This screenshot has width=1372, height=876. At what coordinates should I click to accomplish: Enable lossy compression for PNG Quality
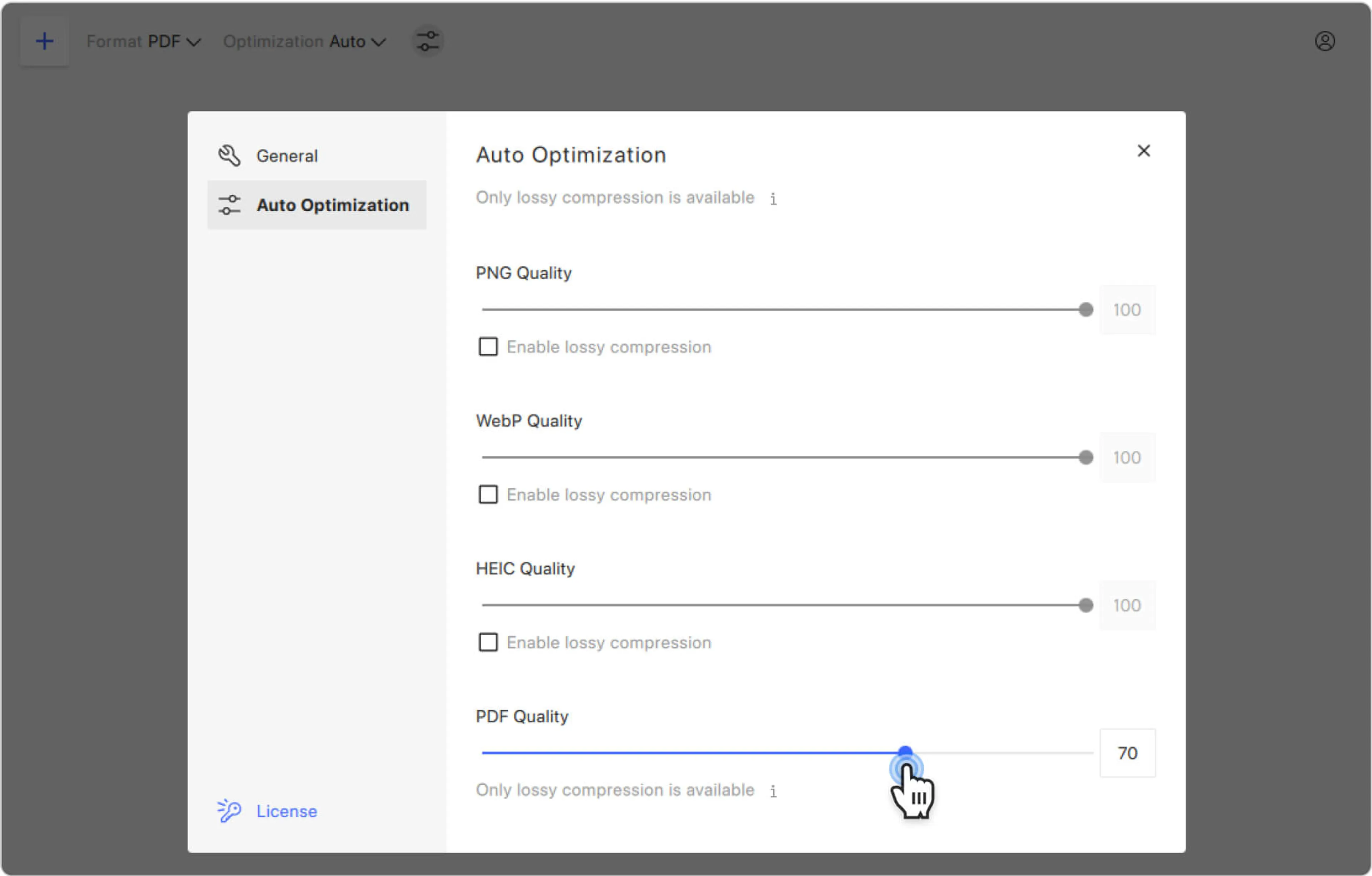[x=488, y=347]
